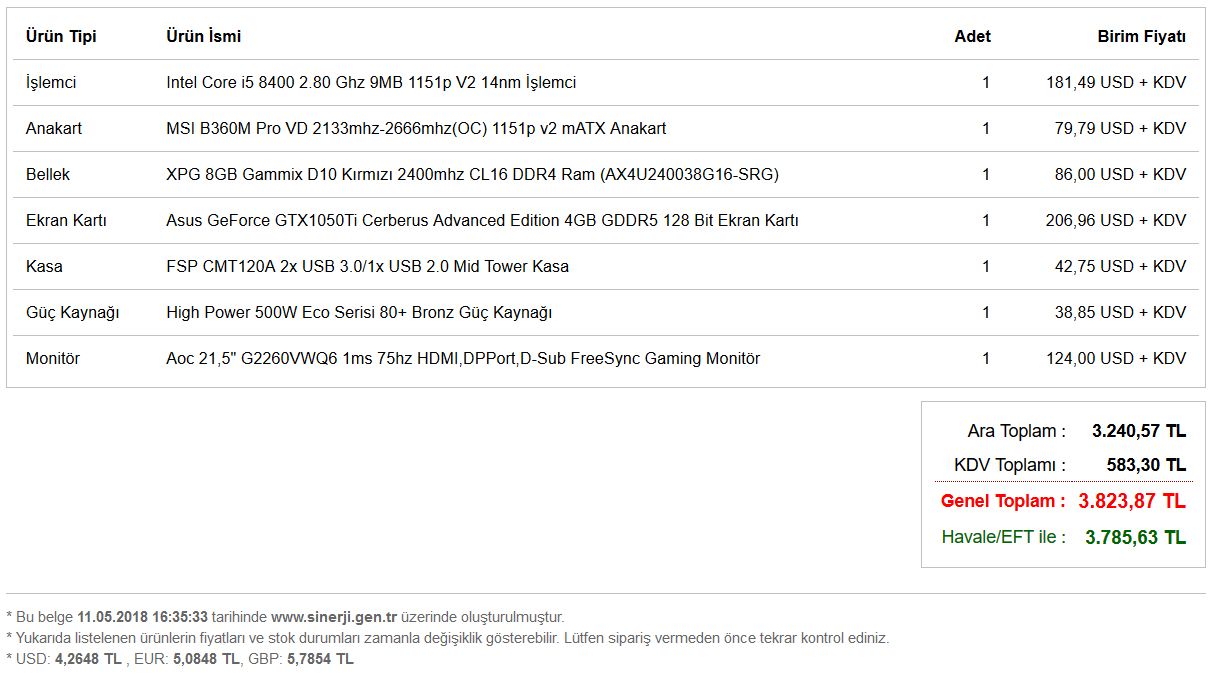Click the 'KDV Toplamı :' label
This screenshot has height=683, width=1215.
pyautogui.click(x=1010, y=465)
